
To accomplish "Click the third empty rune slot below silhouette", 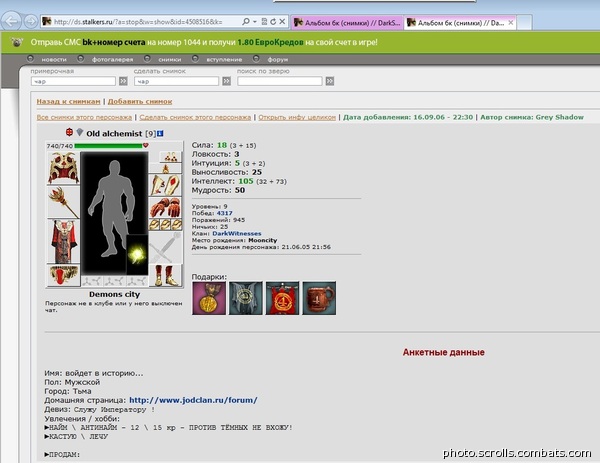I will pyautogui.click(x=137, y=281).
